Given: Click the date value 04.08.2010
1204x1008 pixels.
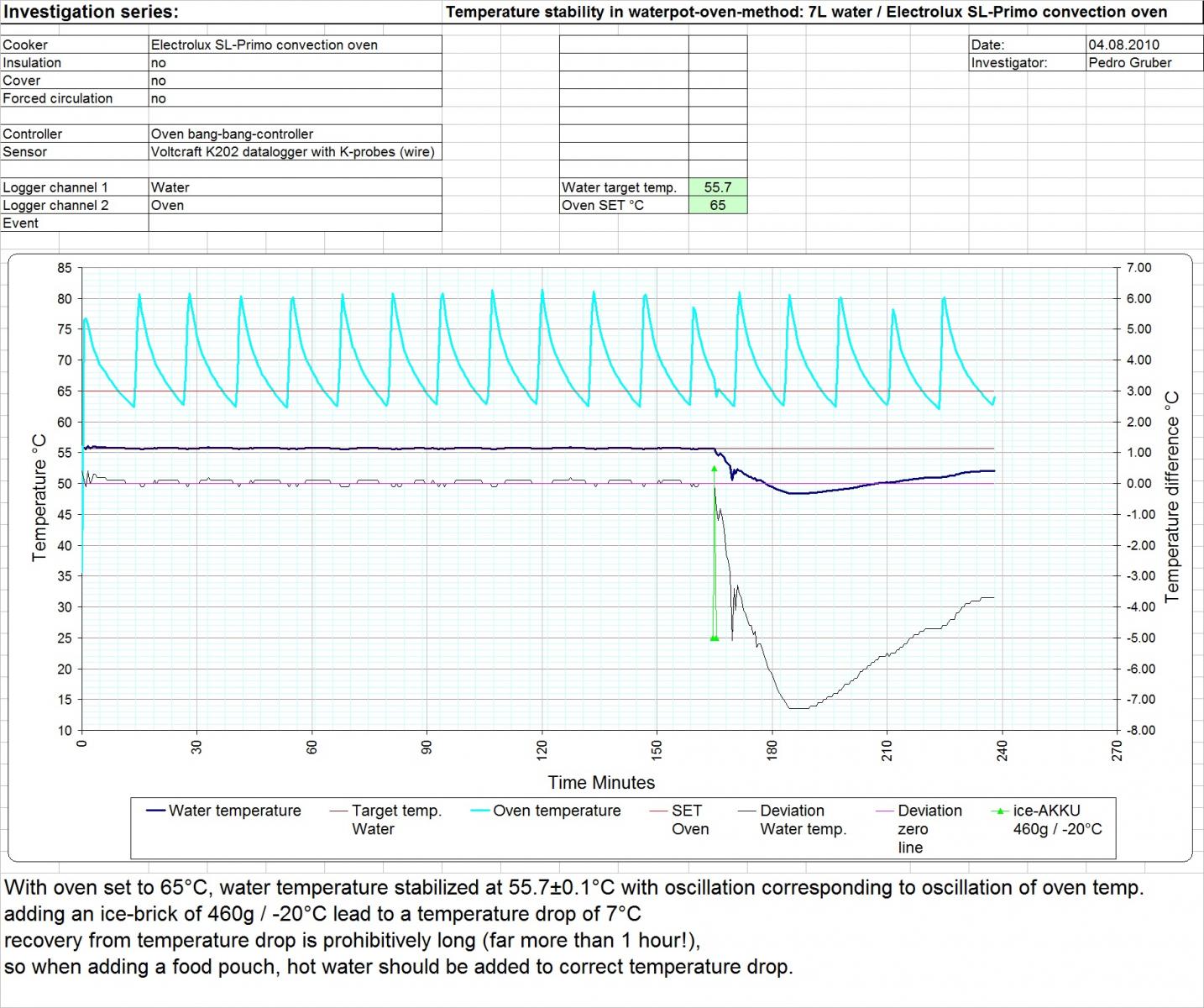Looking at the screenshot, I should (x=1144, y=45).
